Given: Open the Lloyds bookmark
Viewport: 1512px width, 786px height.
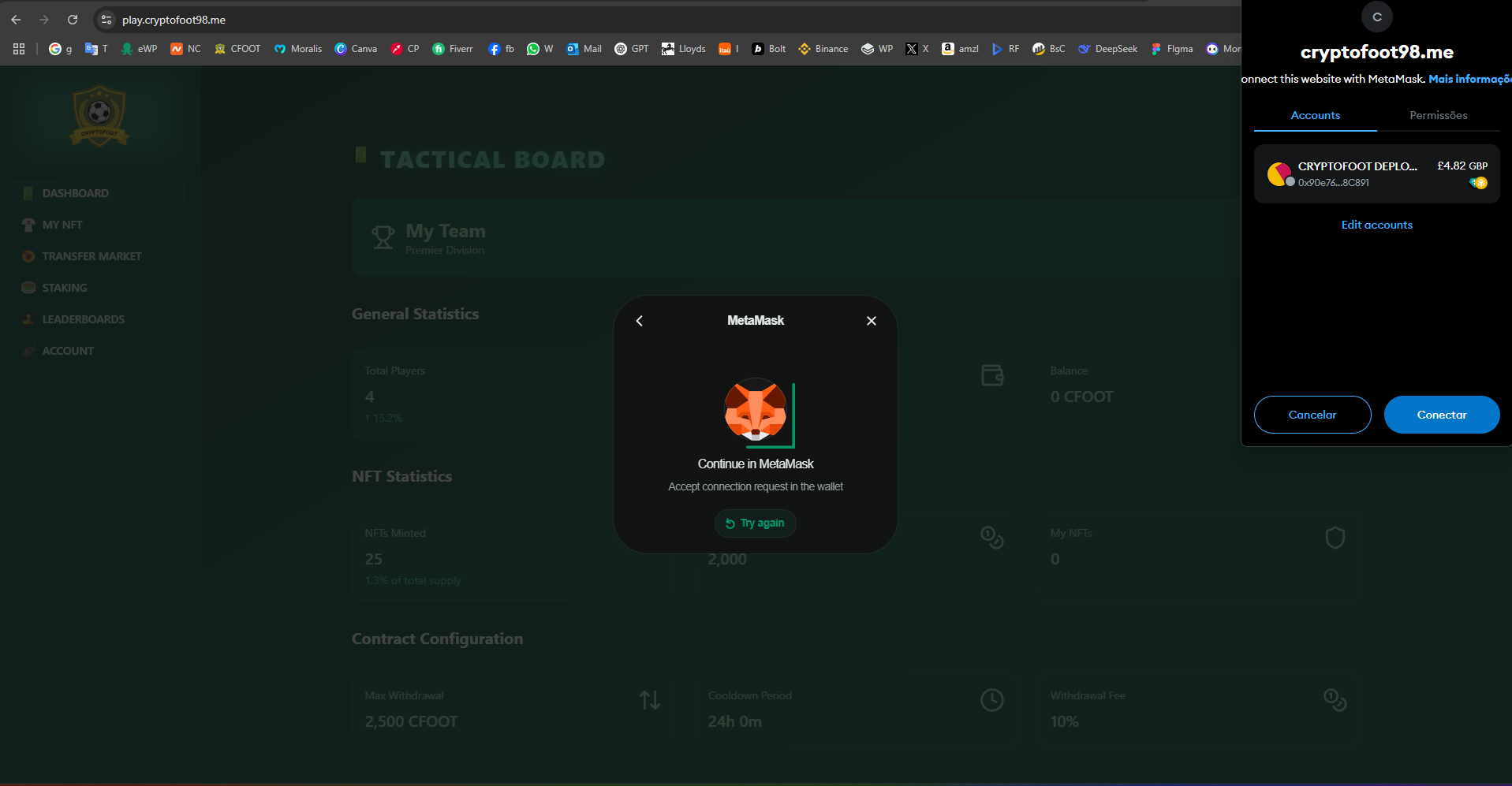Looking at the screenshot, I should pos(684,49).
